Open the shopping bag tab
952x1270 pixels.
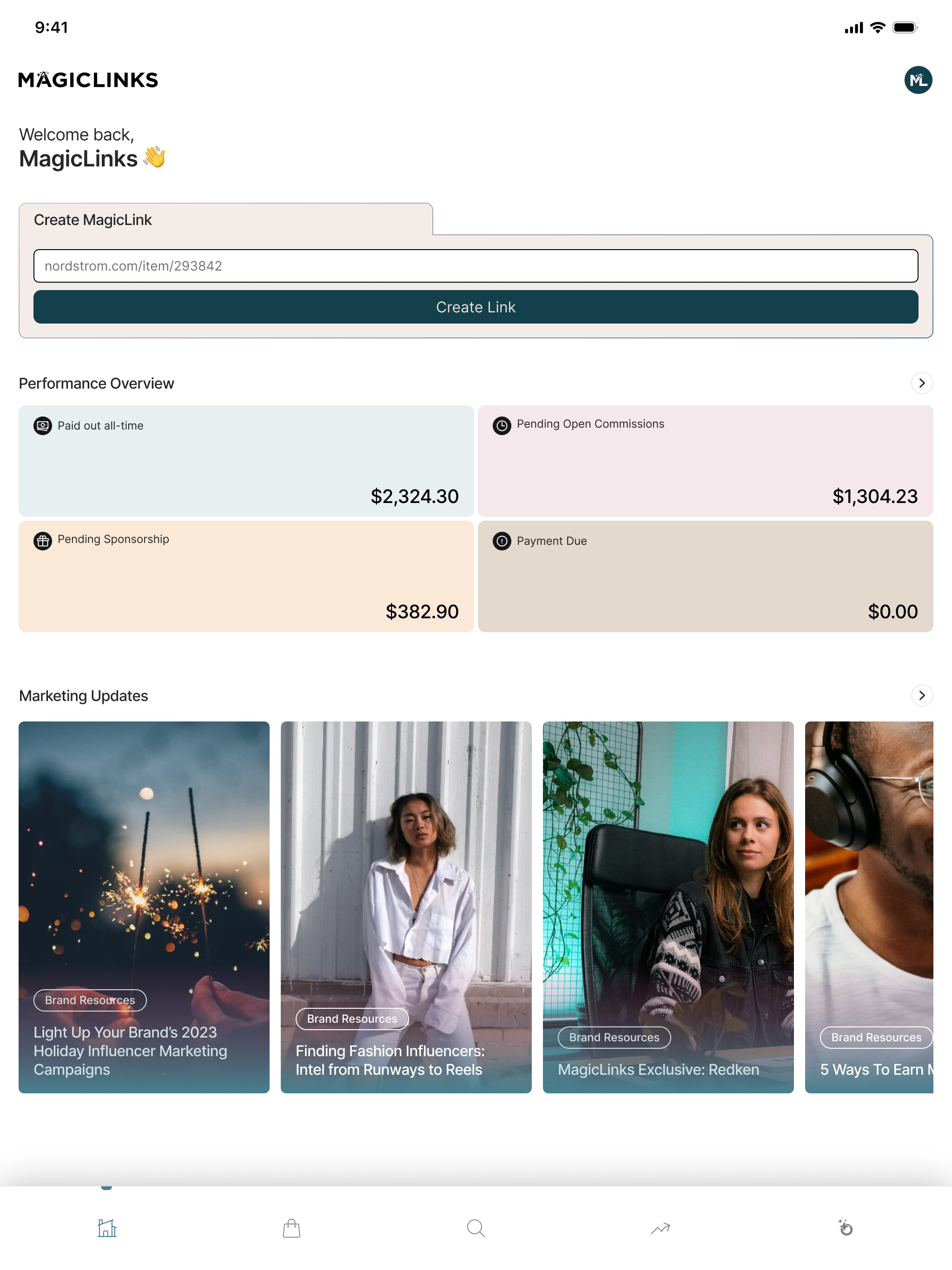(291, 1228)
